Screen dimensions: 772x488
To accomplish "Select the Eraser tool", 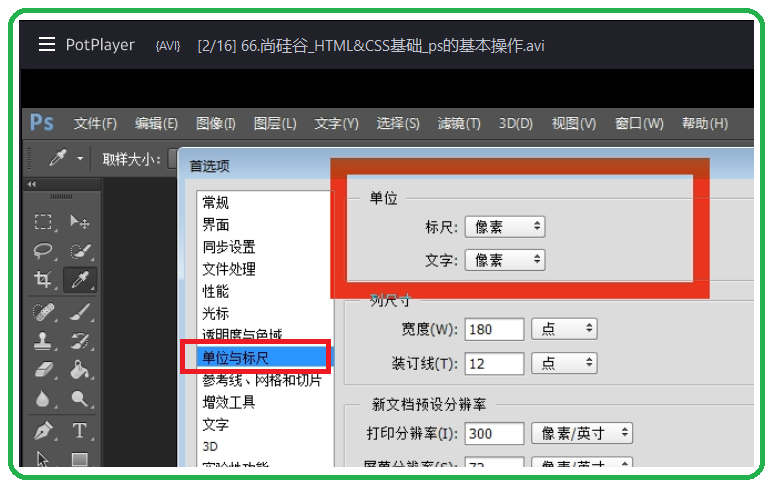I will click(x=43, y=370).
